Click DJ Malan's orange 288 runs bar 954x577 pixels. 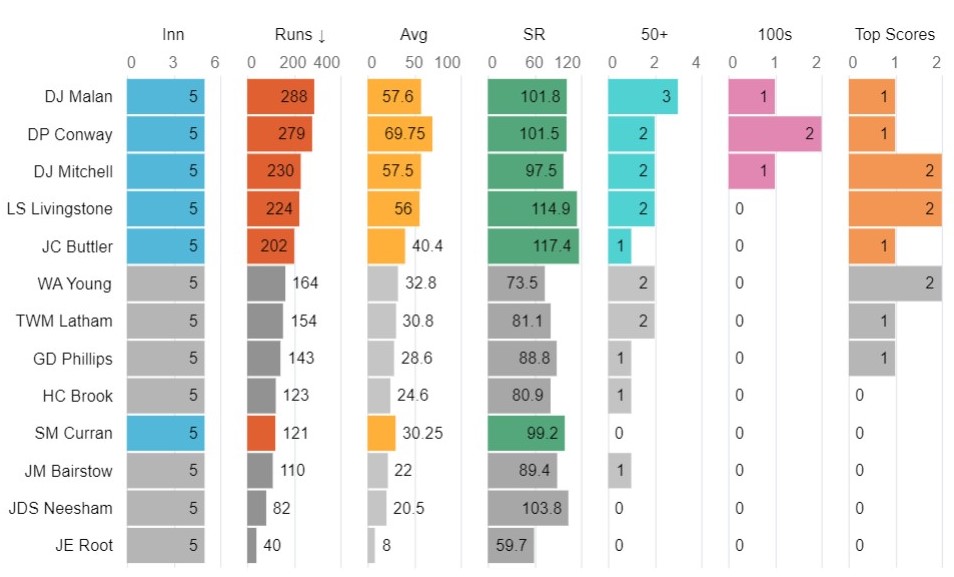tap(280, 97)
